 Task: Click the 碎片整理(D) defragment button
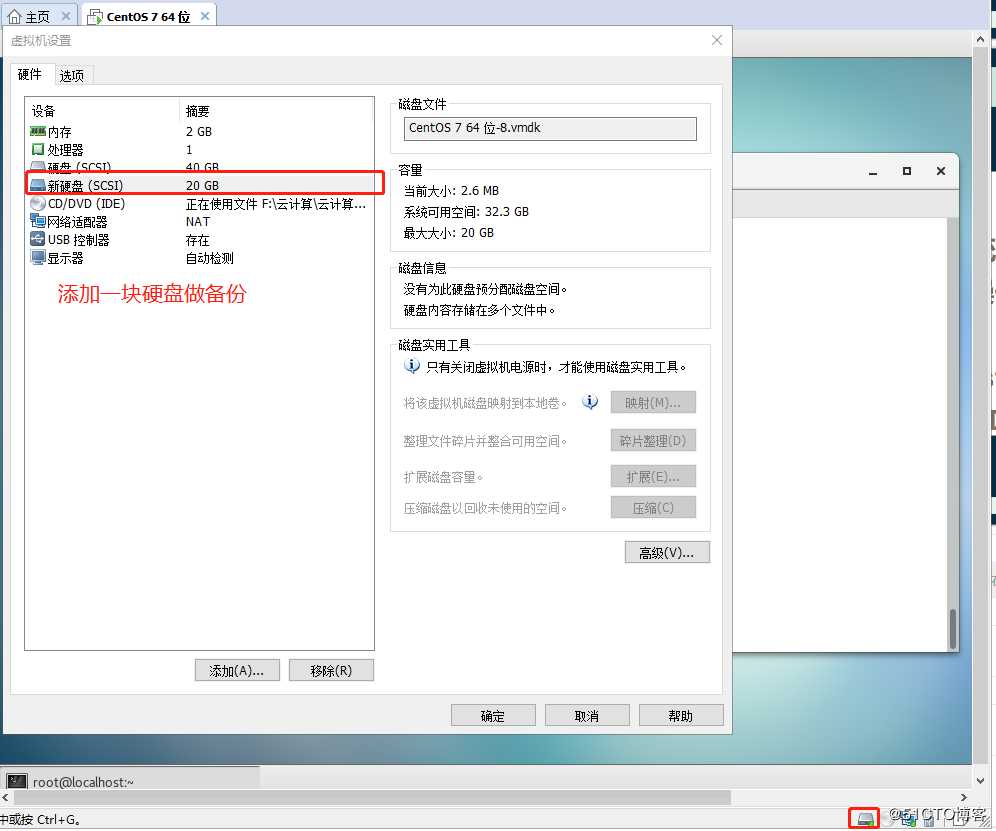click(653, 440)
